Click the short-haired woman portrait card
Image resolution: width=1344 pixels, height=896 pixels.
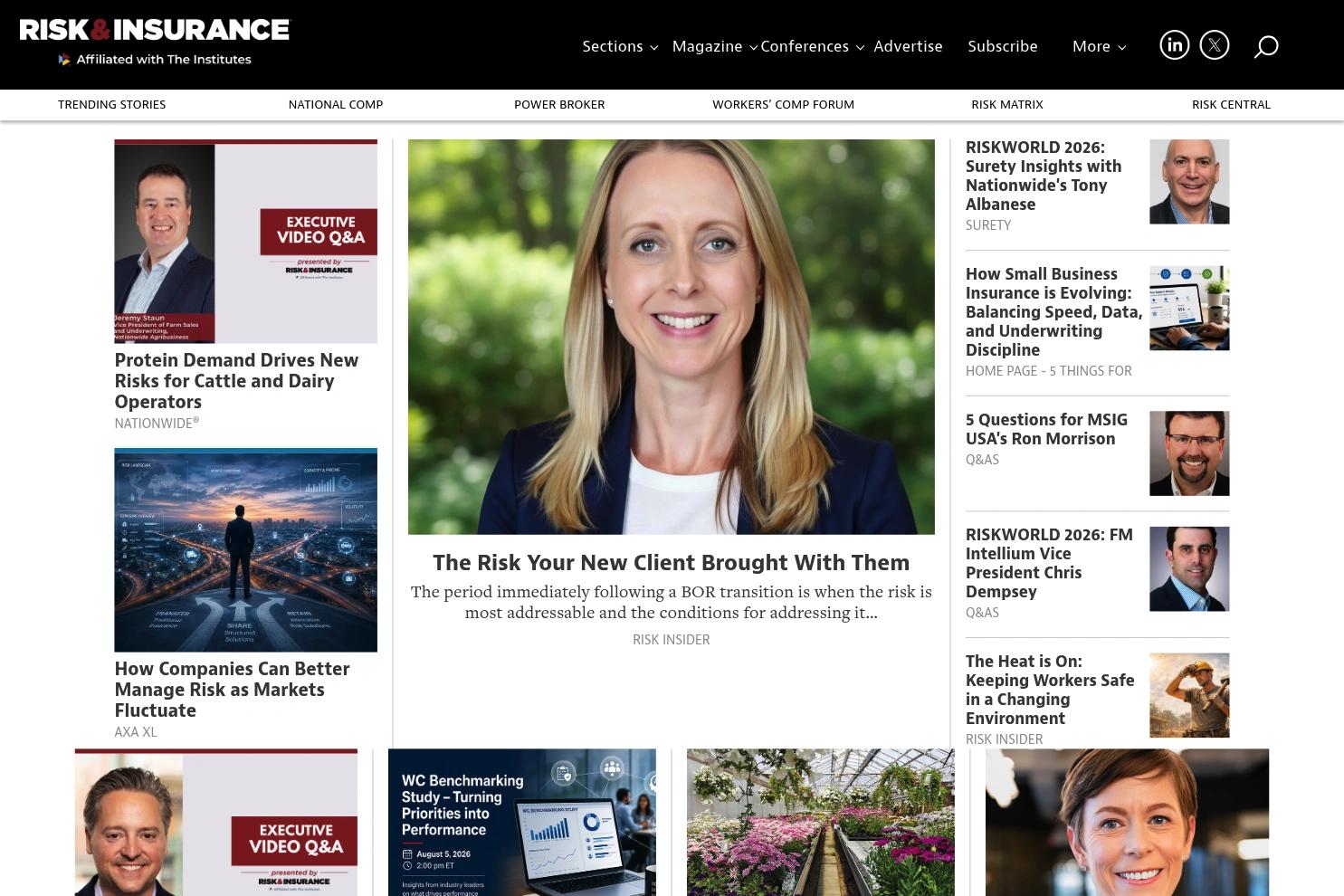(1127, 823)
